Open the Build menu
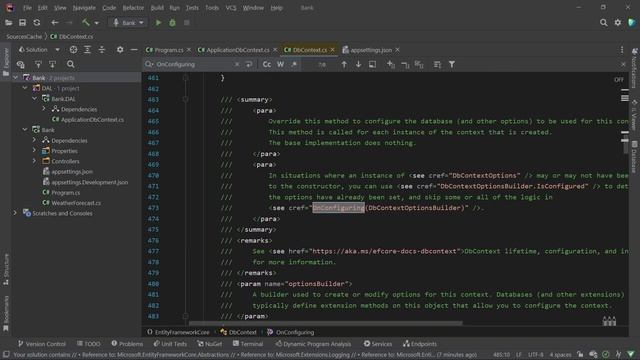The width and height of the screenshot is (640, 360). pyautogui.click(x=157, y=8)
